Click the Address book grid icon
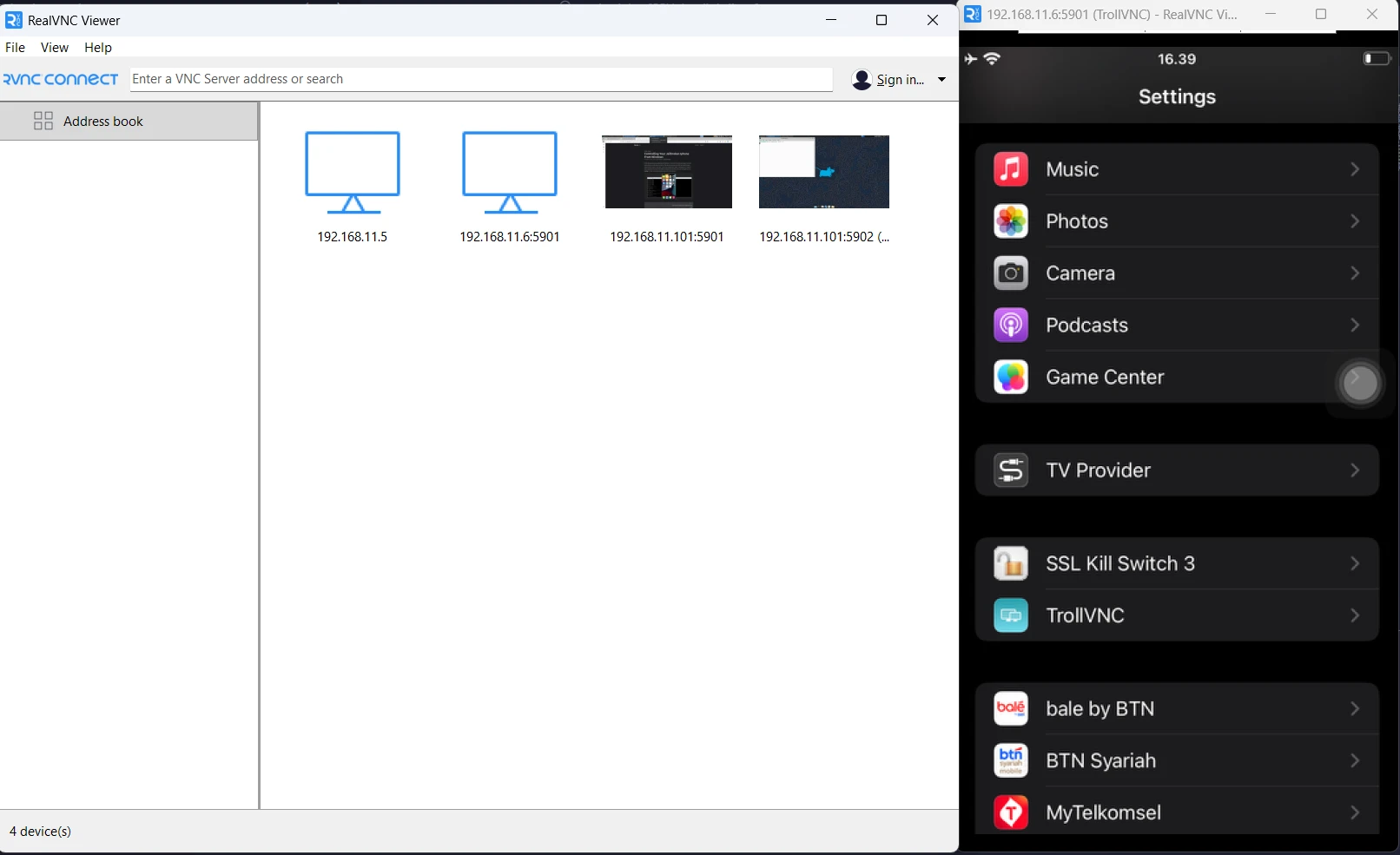 point(43,121)
